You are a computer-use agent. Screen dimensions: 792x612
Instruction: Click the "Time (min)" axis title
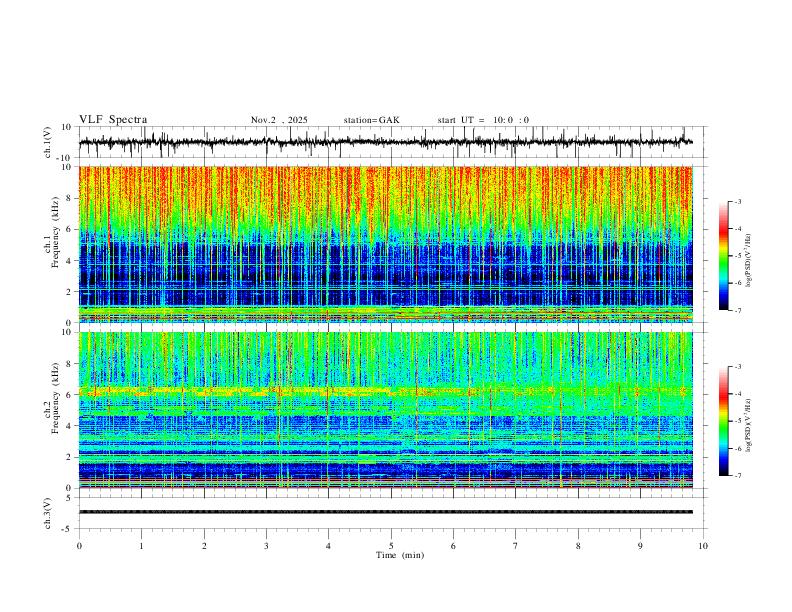coord(400,555)
